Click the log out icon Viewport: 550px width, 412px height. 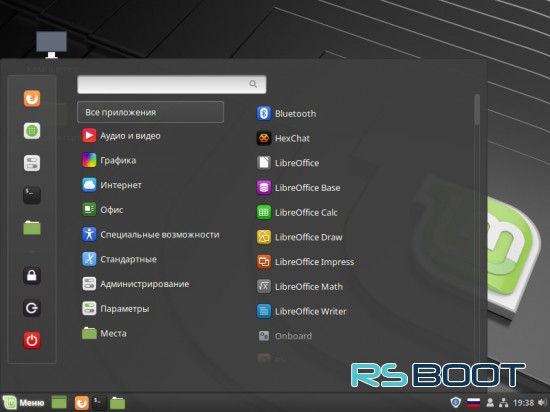(32, 308)
